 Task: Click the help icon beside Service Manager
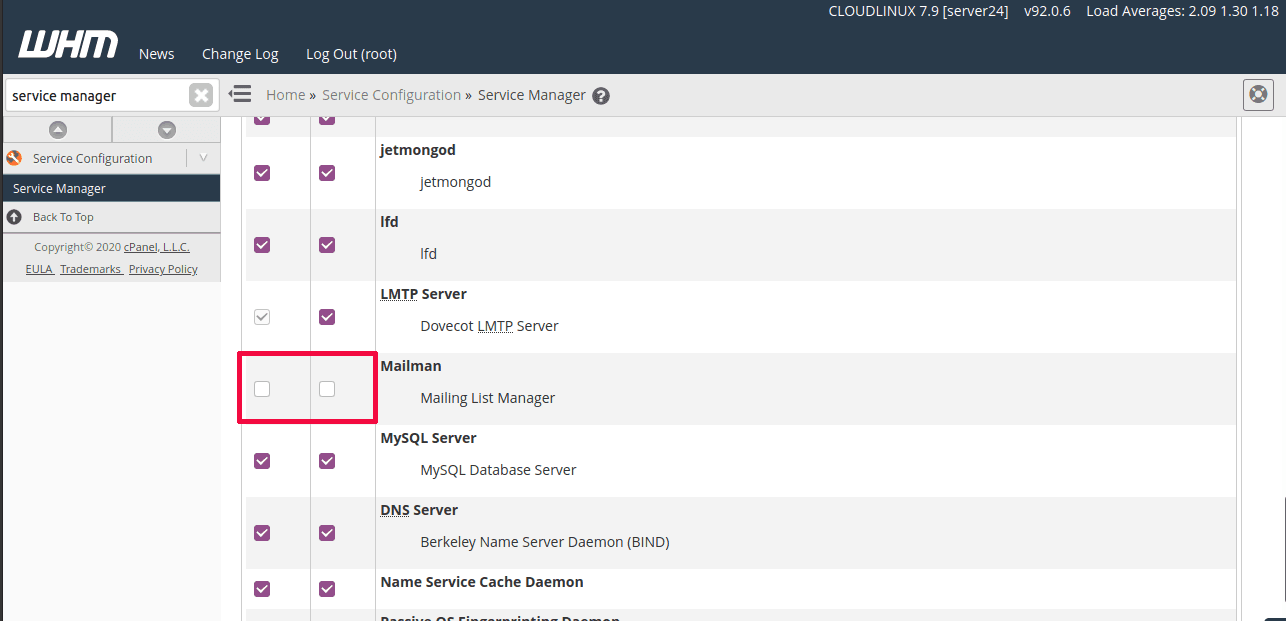(600, 95)
